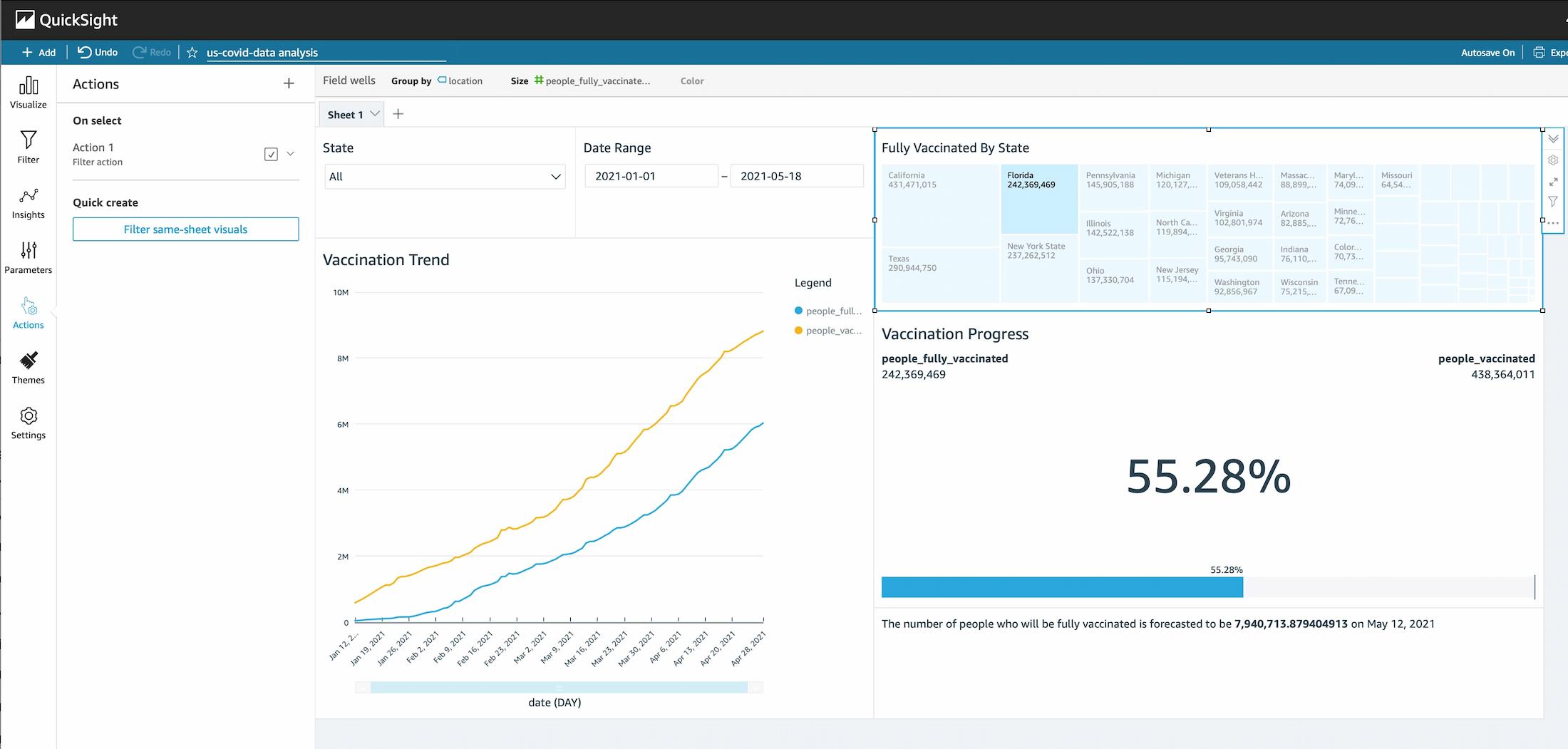Maximize the Fully Vaccinated By State visual
The width and height of the screenshot is (1568, 749).
[1553, 182]
